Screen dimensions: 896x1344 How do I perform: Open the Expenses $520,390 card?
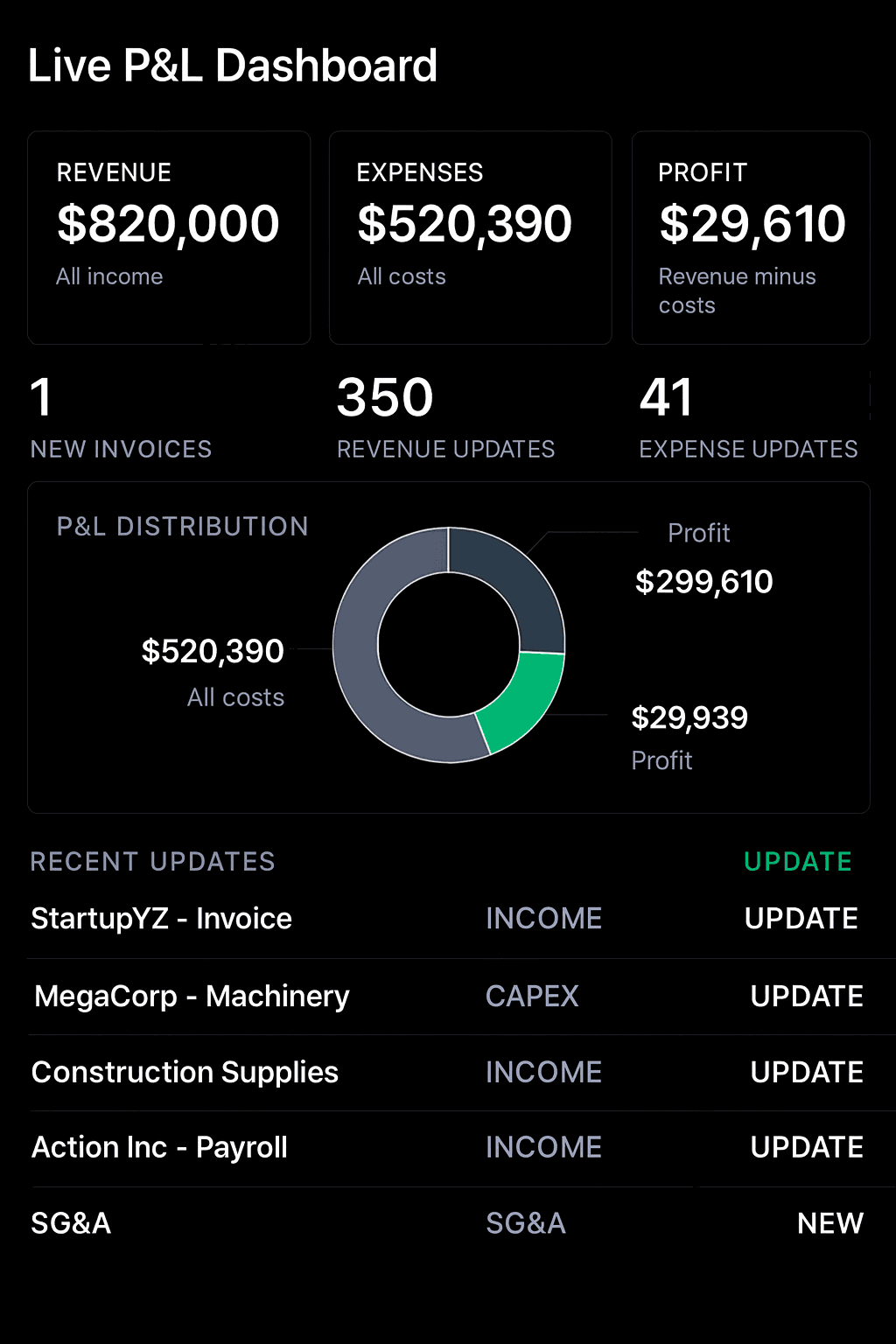pyautogui.click(x=470, y=237)
